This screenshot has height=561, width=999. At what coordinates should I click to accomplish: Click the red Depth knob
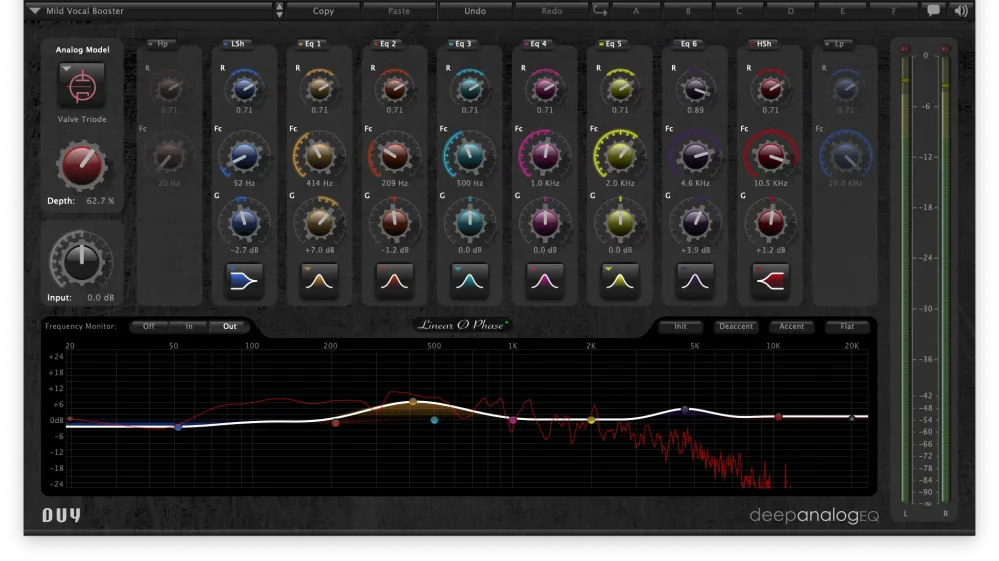tap(82, 165)
